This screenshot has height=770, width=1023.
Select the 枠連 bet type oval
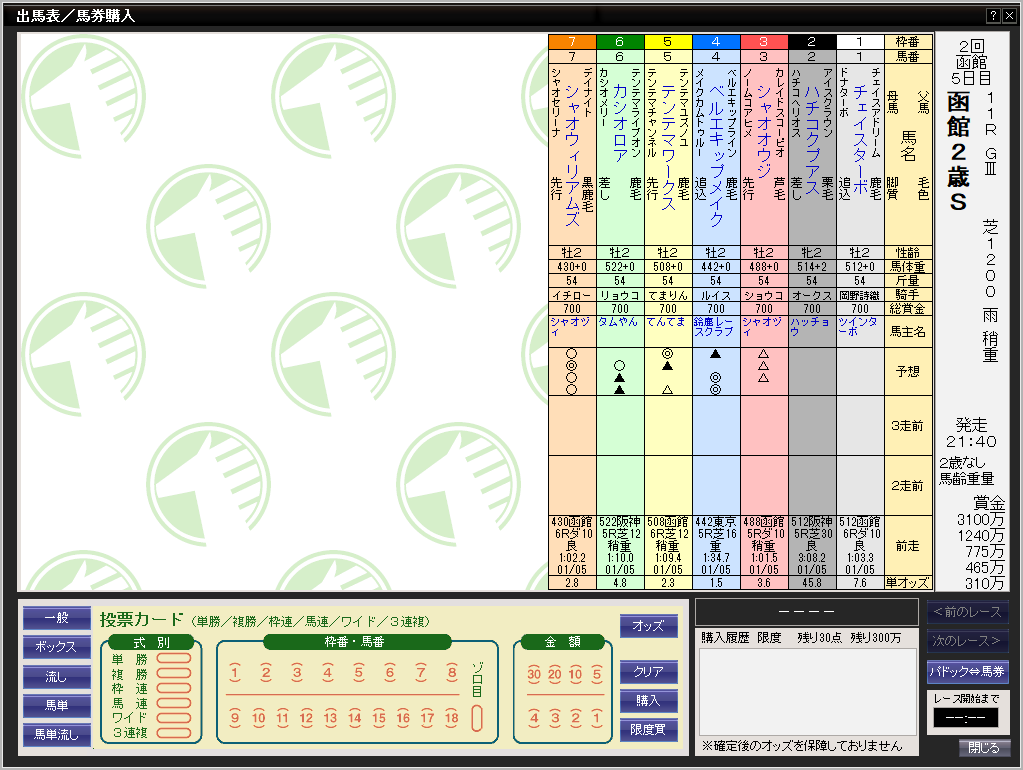coord(174,688)
